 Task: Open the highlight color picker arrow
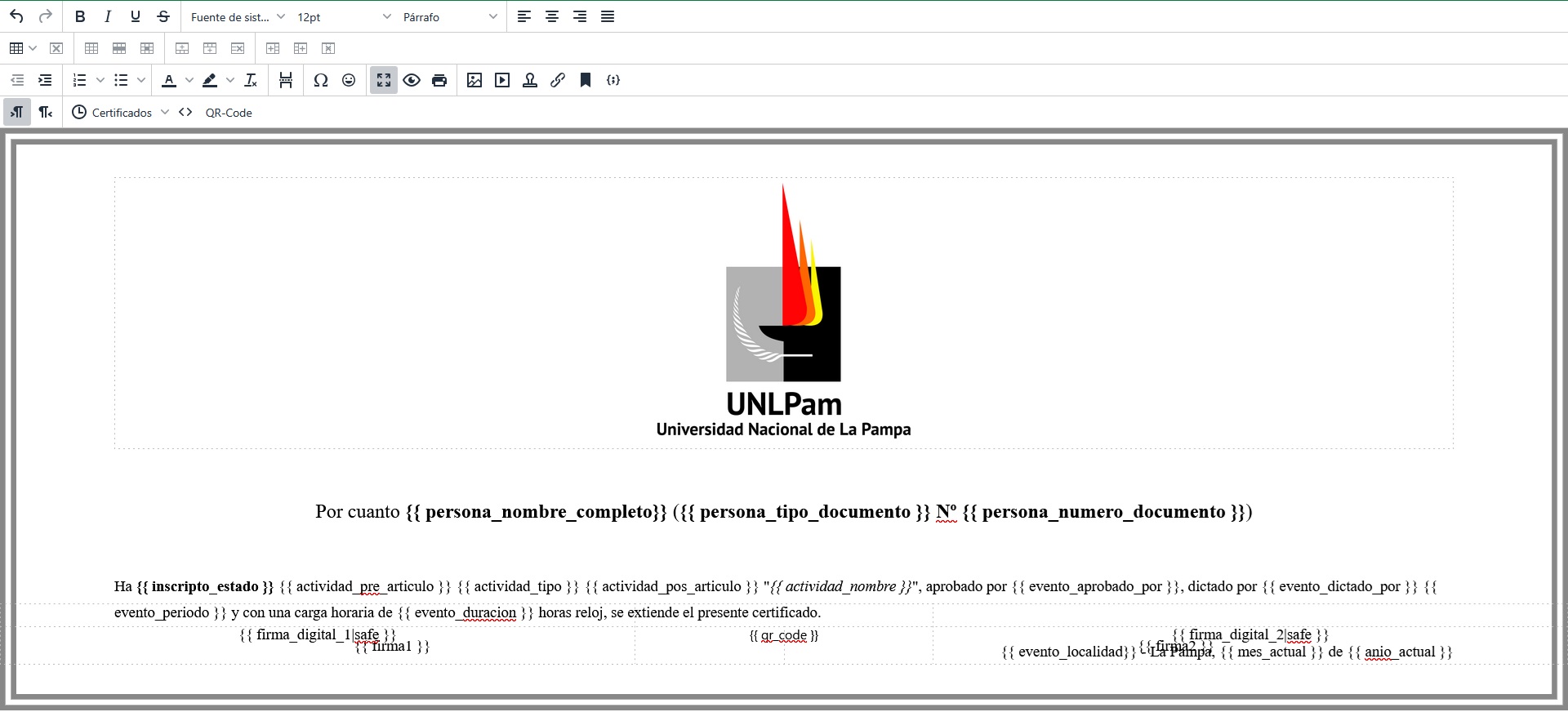230,80
